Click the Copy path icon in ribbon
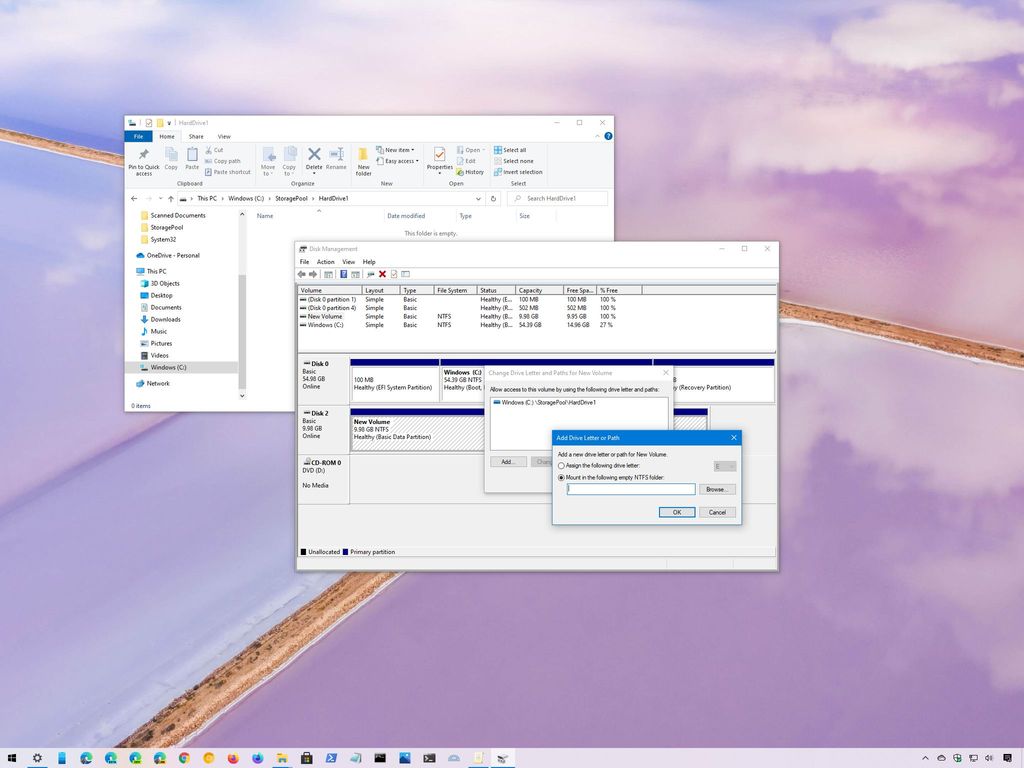The width and height of the screenshot is (1024, 768). [x=226, y=160]
